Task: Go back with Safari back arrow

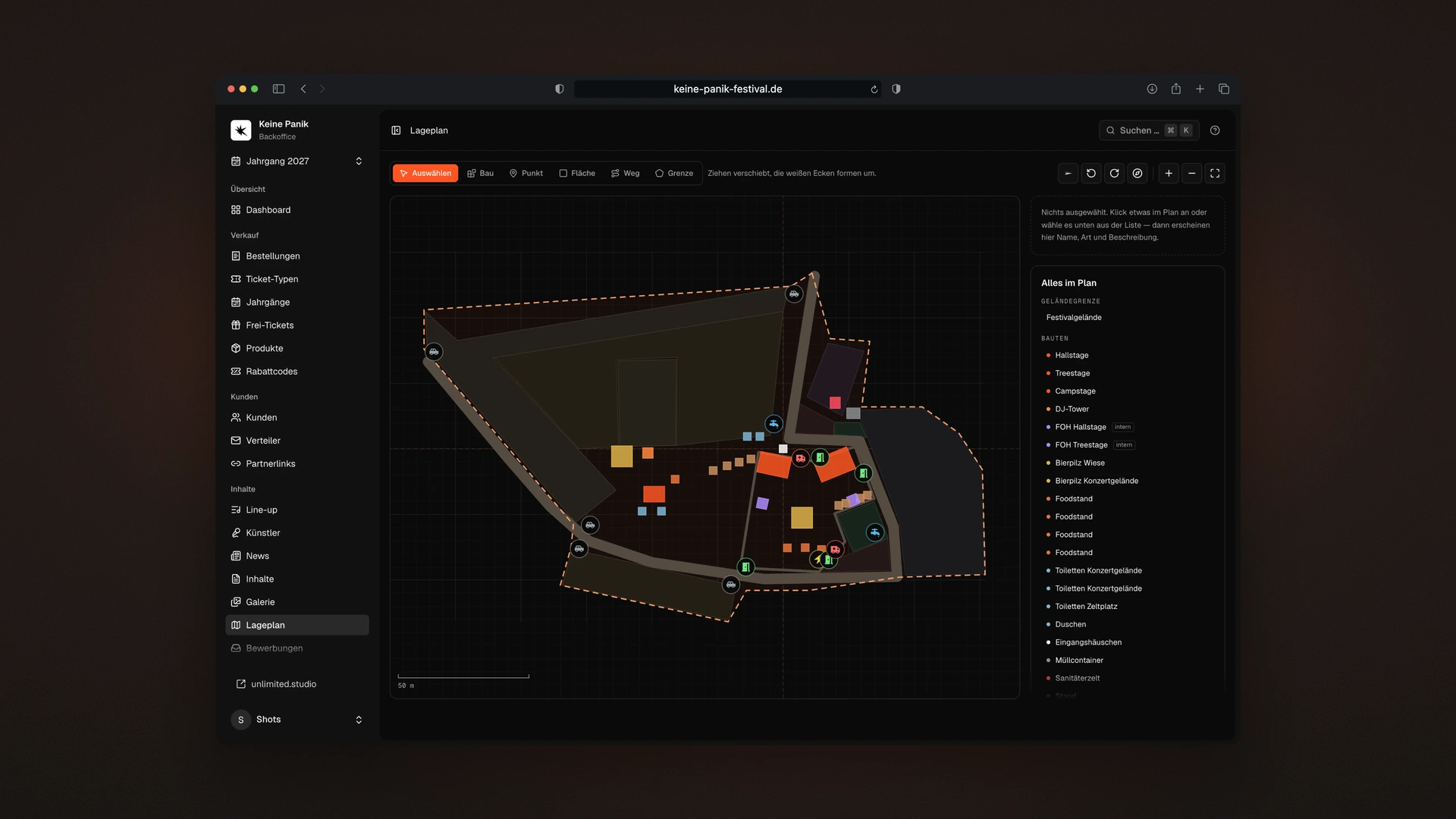Action: click(x=303, y=89)
